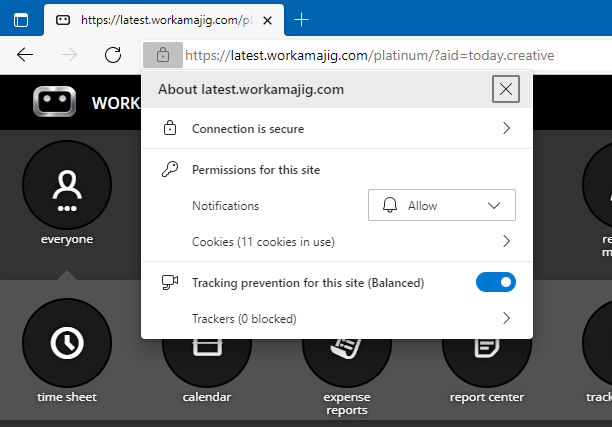
Task: Click the key icon for Permissions
Action: pos(170,169)
